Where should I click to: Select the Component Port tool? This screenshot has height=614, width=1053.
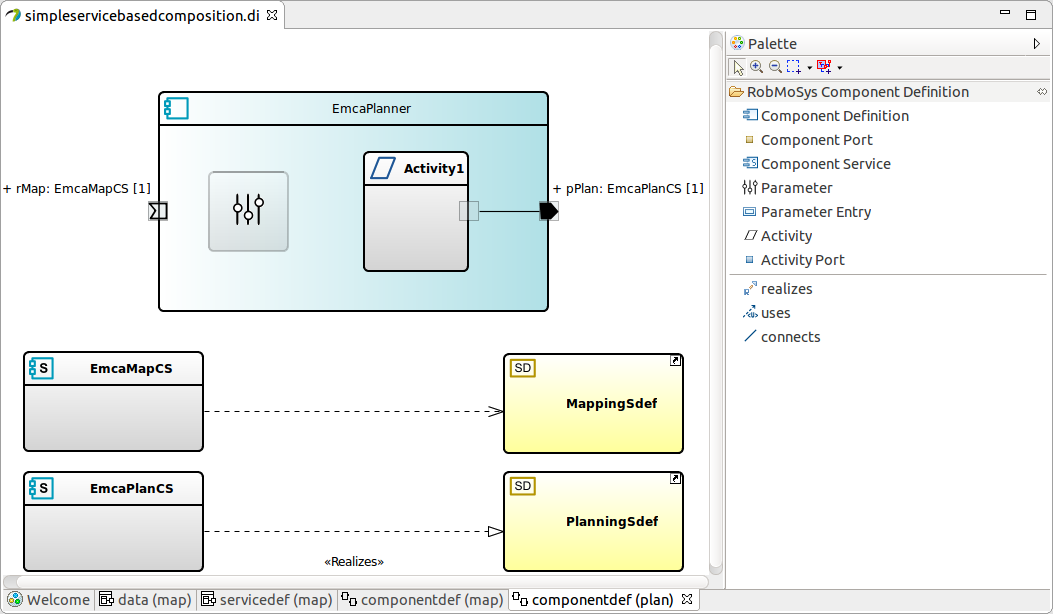[x=816, y=140]
